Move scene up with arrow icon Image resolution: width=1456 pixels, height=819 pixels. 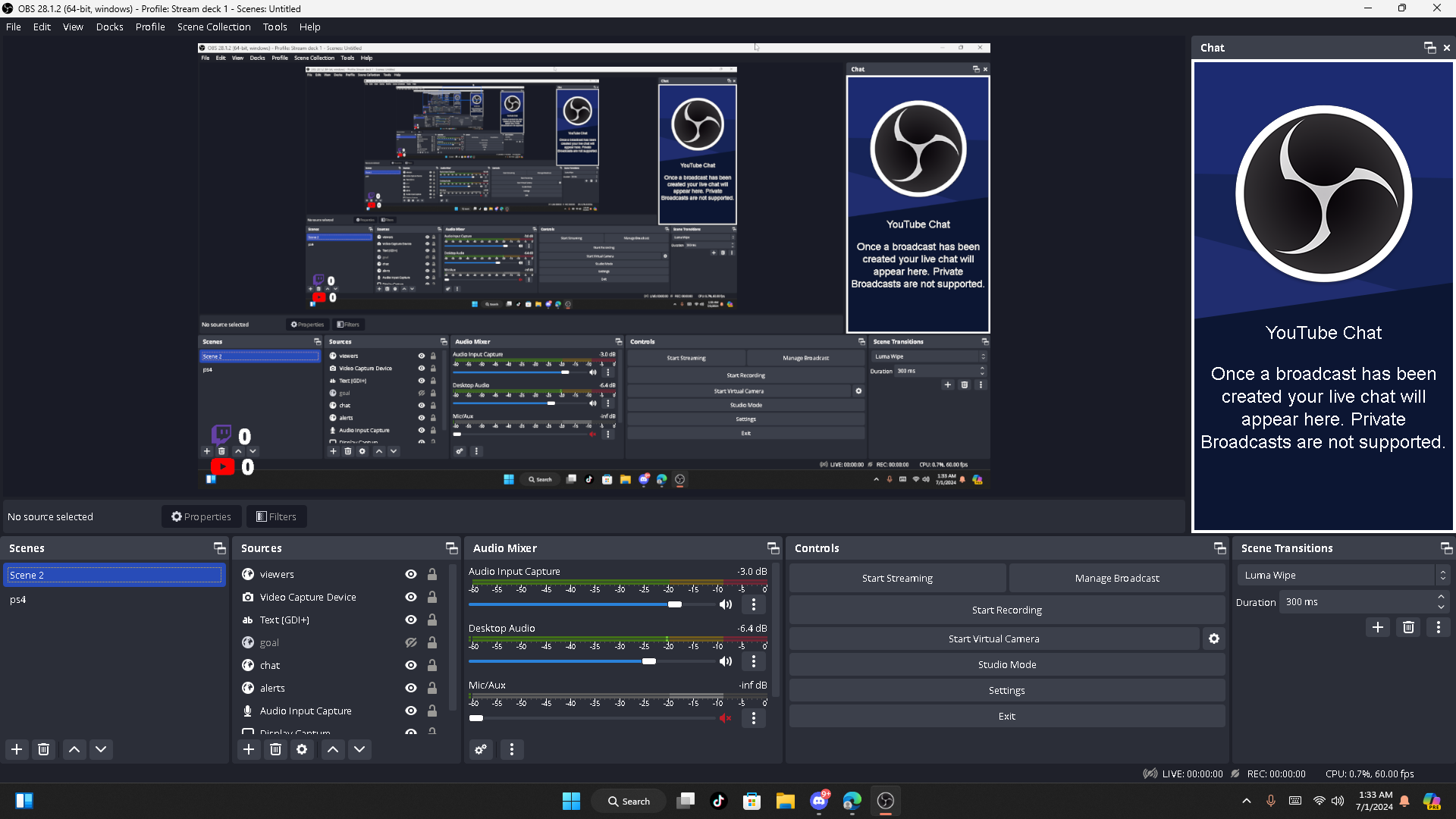coord(74,749)
